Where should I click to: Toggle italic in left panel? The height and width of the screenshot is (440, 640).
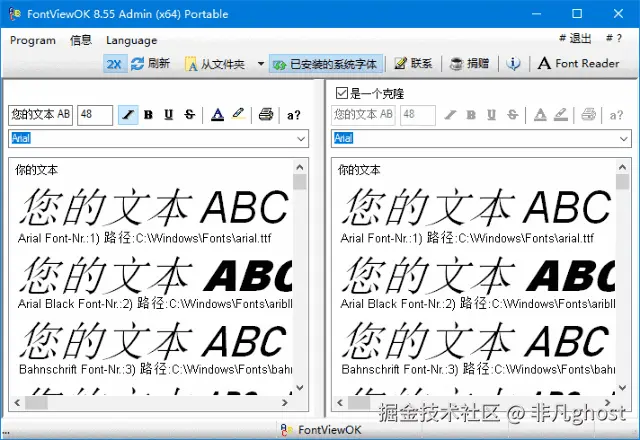[128, 115]
